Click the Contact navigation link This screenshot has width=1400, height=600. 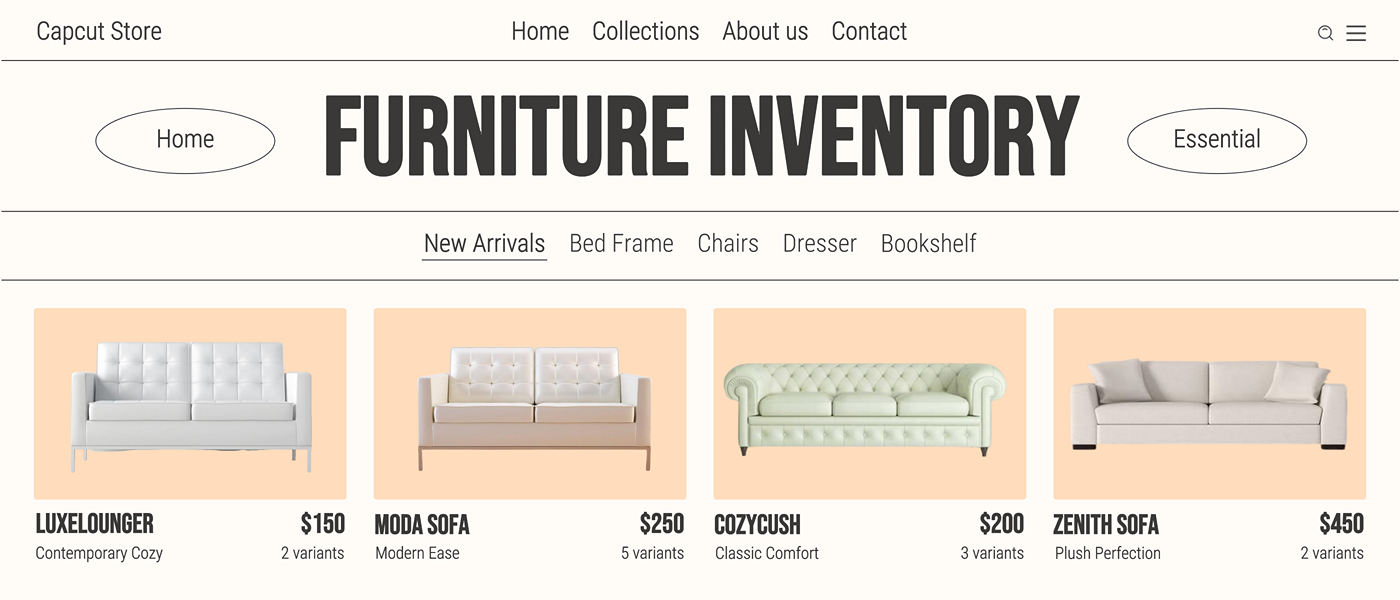(869, 32)
